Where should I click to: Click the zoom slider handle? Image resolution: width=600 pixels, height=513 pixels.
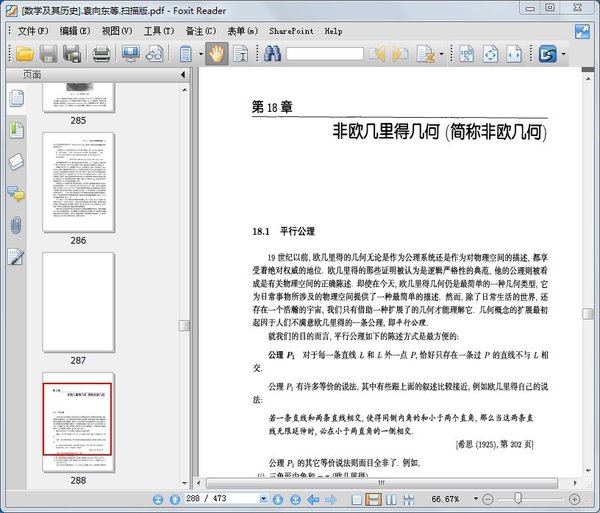click(x=518, y=498)
